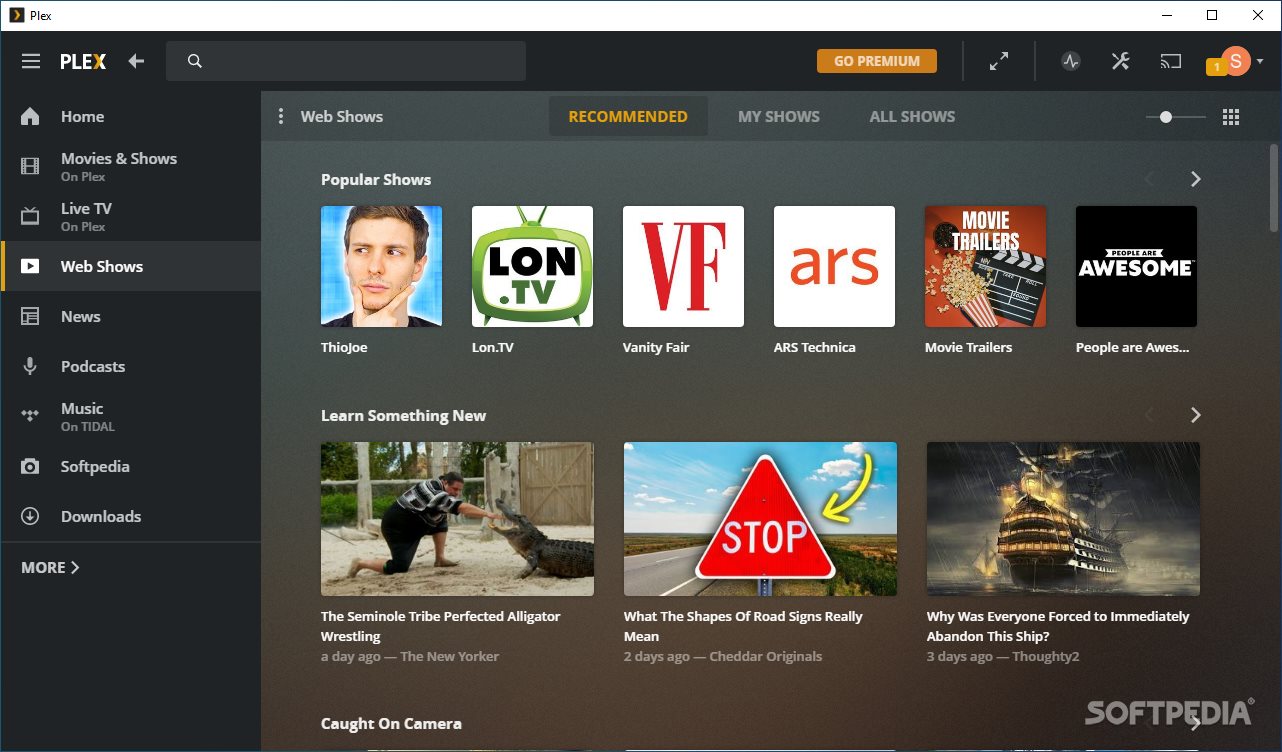Image resolution: width=1282 pixels, height=752 pixels.
Task: Click the Learn Something New heading
Action: [403, 415]
